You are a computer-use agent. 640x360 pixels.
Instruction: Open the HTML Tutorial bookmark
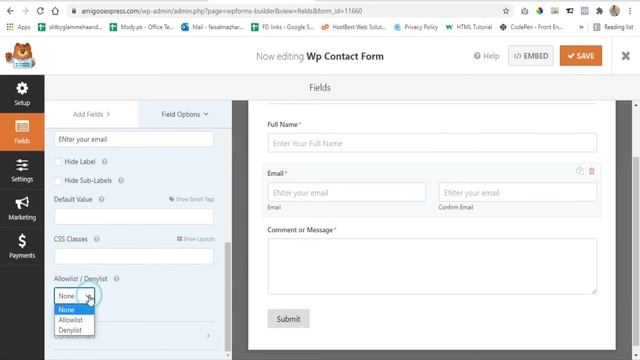click(469, 27)
